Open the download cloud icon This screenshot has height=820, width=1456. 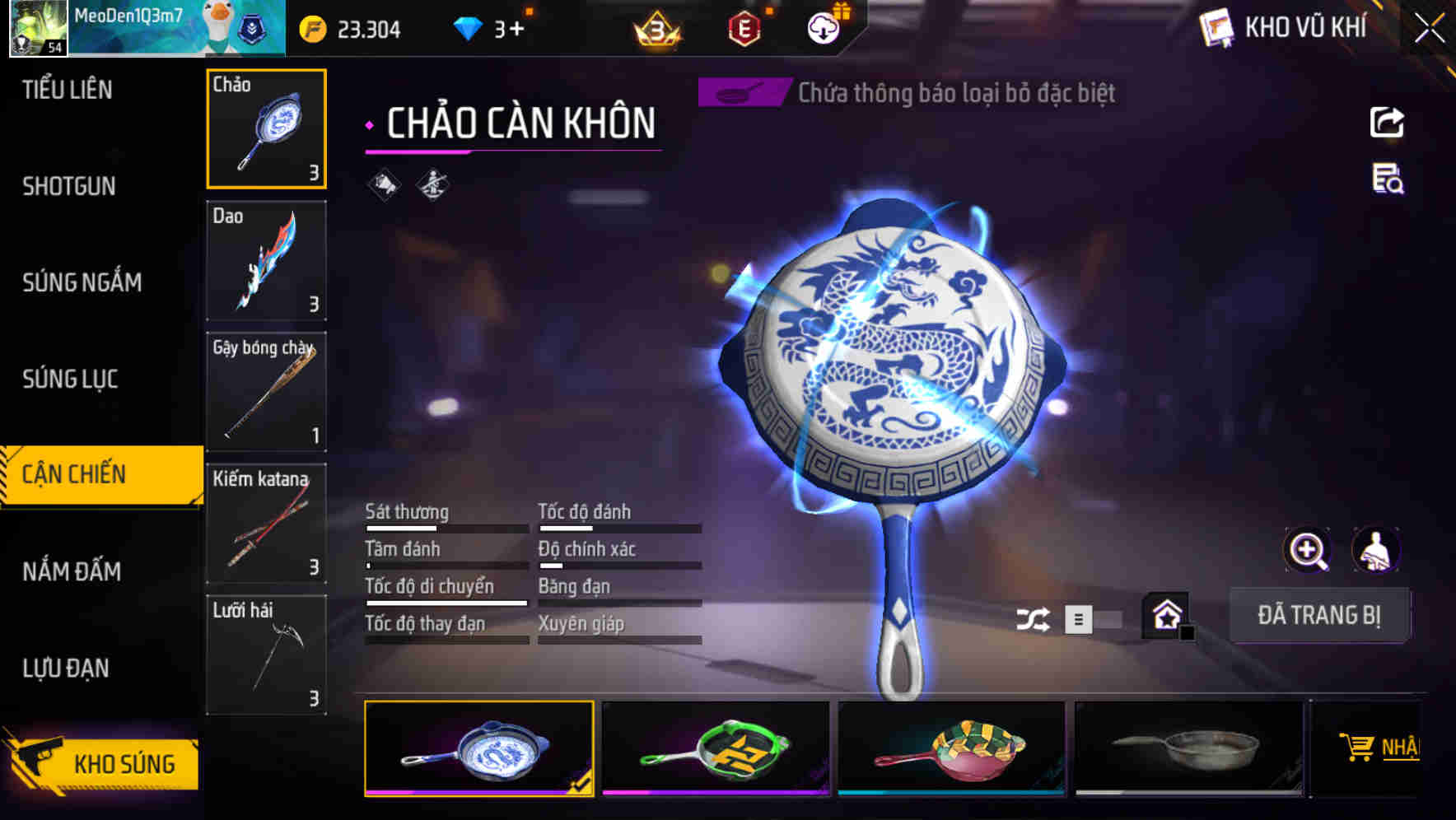[823, 29]
